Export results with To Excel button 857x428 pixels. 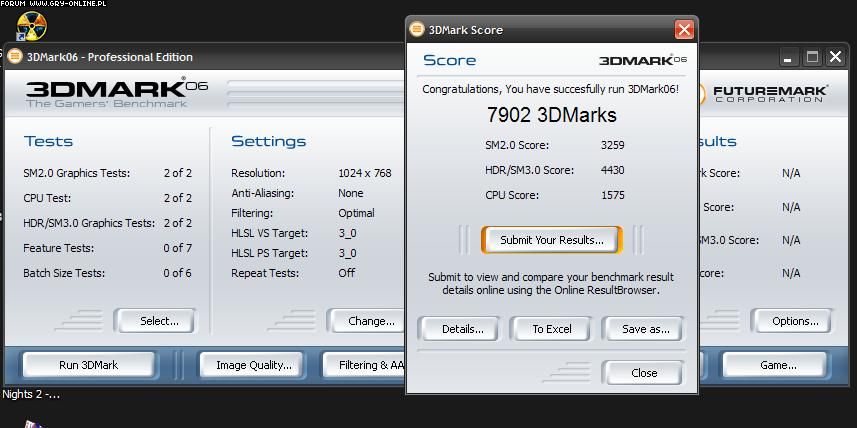[551, 329]
